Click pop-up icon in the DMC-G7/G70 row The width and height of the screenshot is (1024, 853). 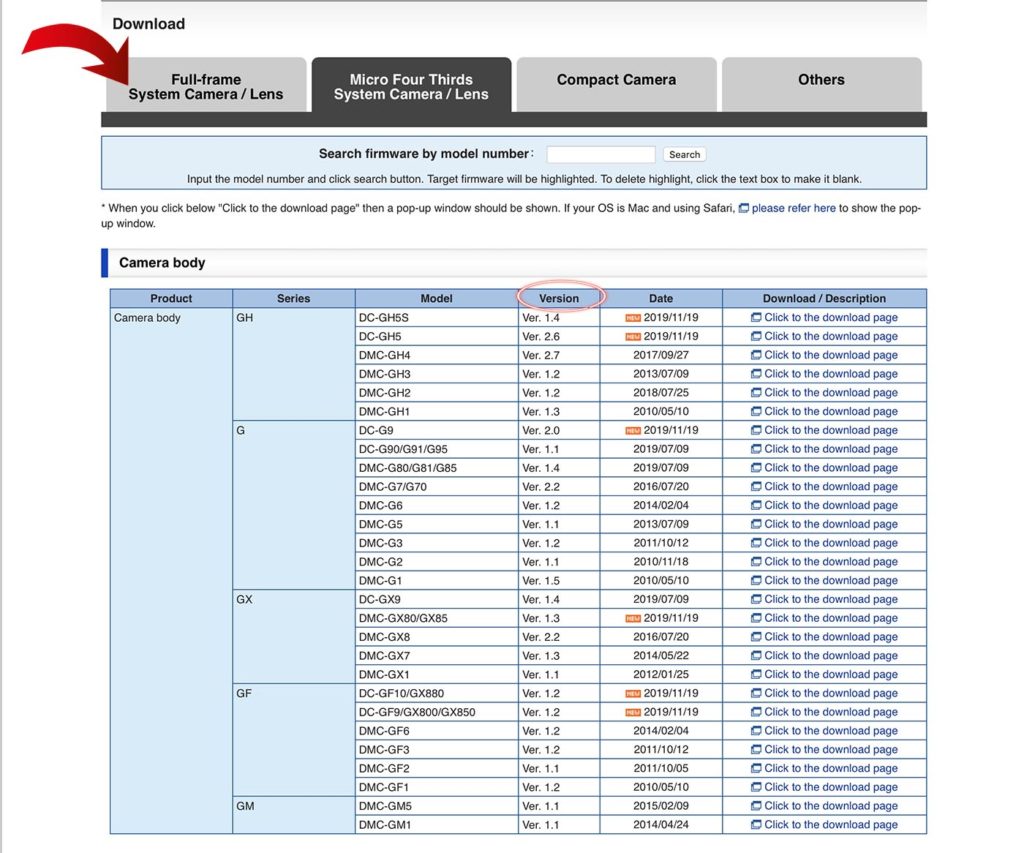tap(756, 487)
